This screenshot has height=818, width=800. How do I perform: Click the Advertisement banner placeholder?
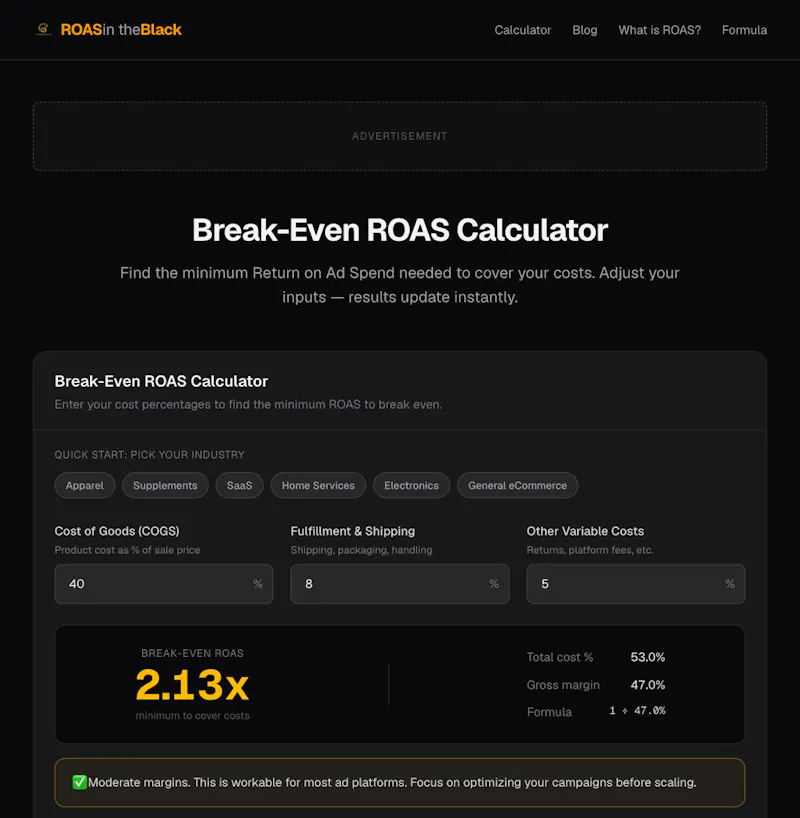400,136
